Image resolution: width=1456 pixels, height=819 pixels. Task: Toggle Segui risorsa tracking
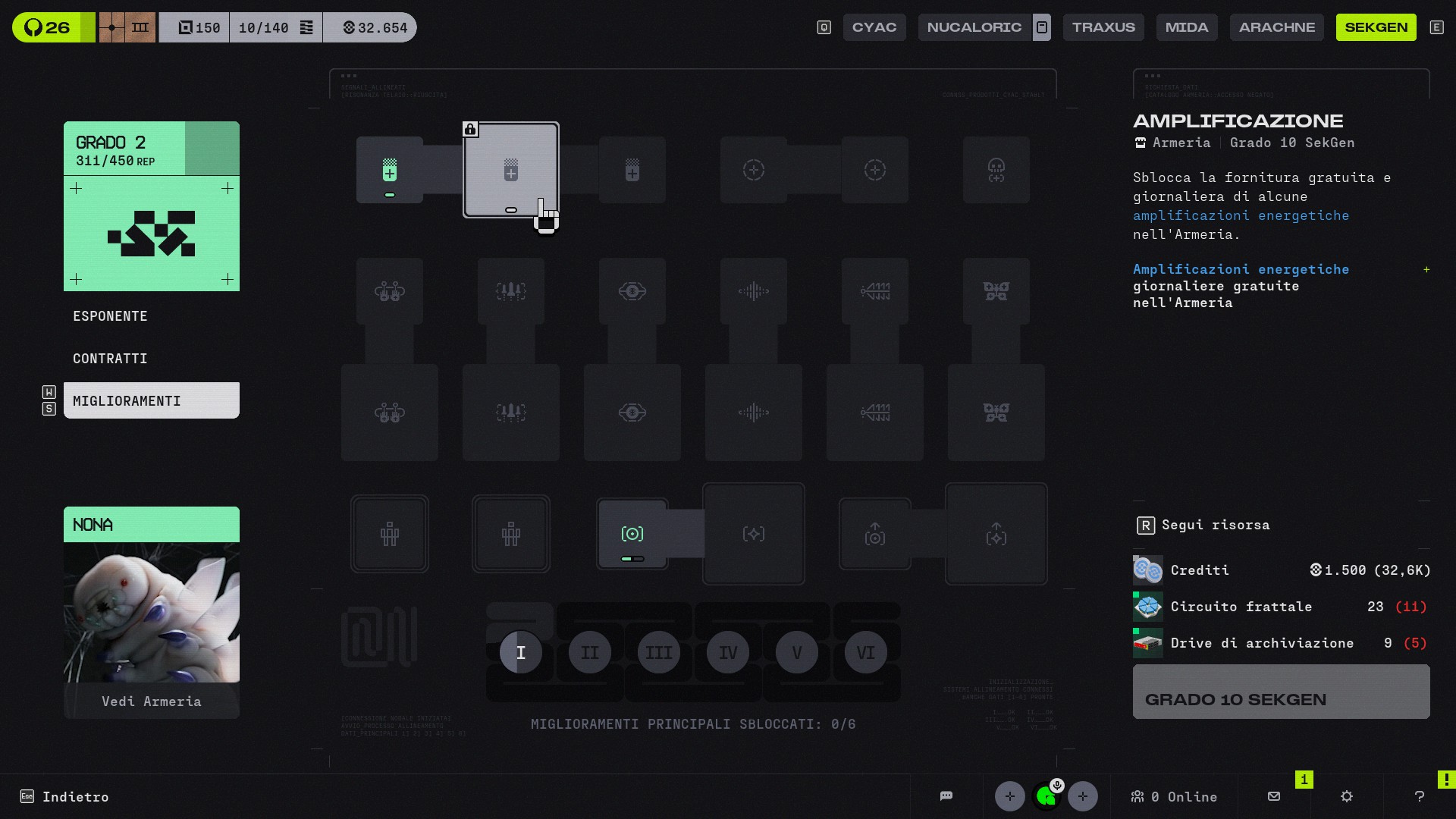[x=1203, y=525]
